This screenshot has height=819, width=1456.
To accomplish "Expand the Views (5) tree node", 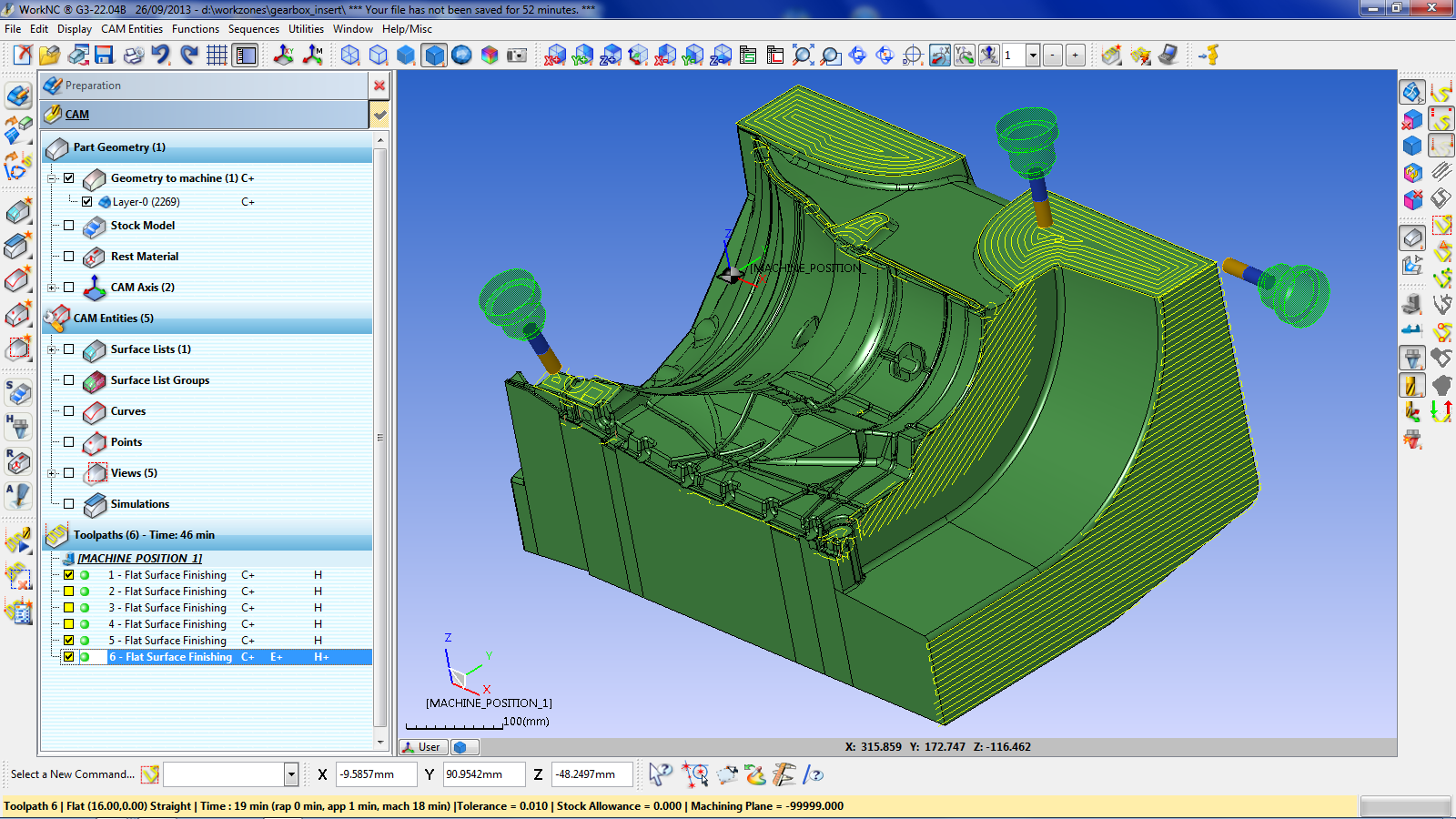I will point(52,473).
